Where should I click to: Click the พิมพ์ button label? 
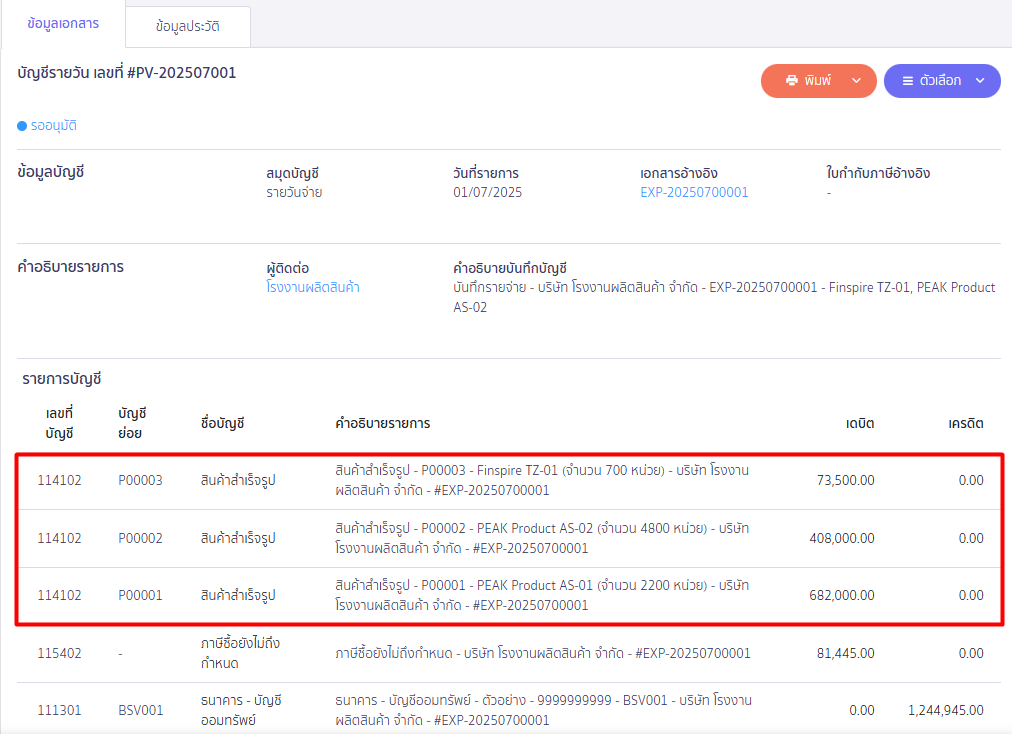[x=817, y=81]
